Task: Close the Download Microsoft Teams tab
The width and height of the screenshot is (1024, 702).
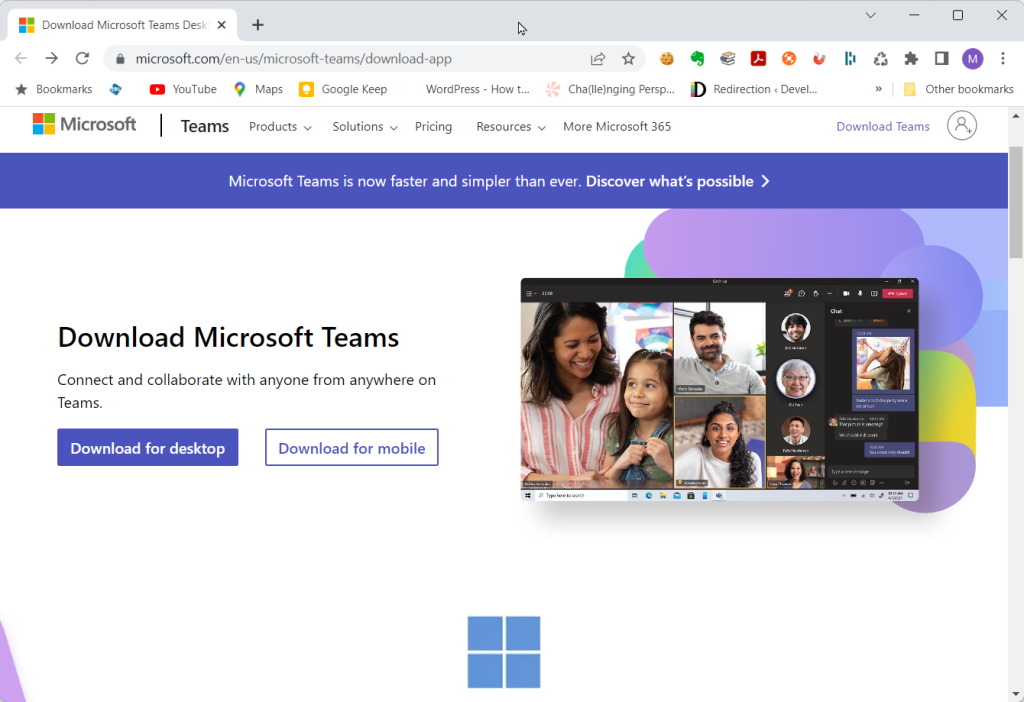Action: click(x=221, y=25)
